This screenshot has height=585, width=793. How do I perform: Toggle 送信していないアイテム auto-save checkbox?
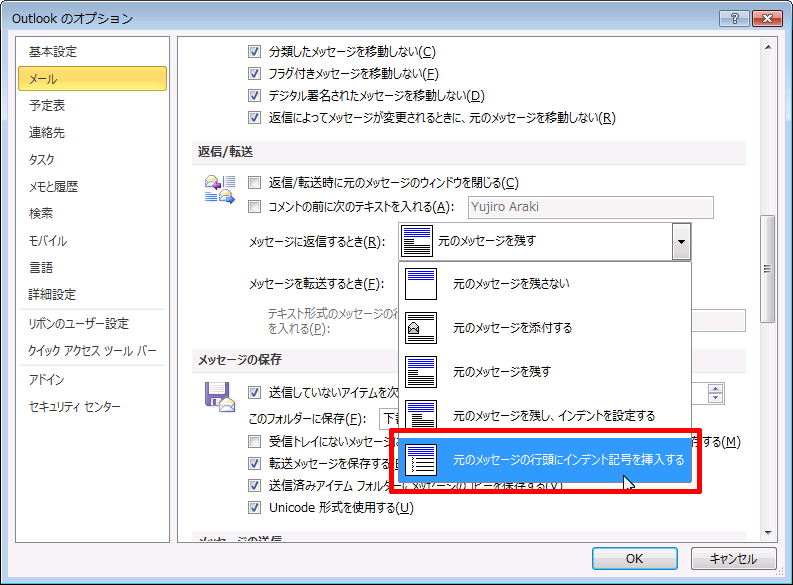pos(254,392)
